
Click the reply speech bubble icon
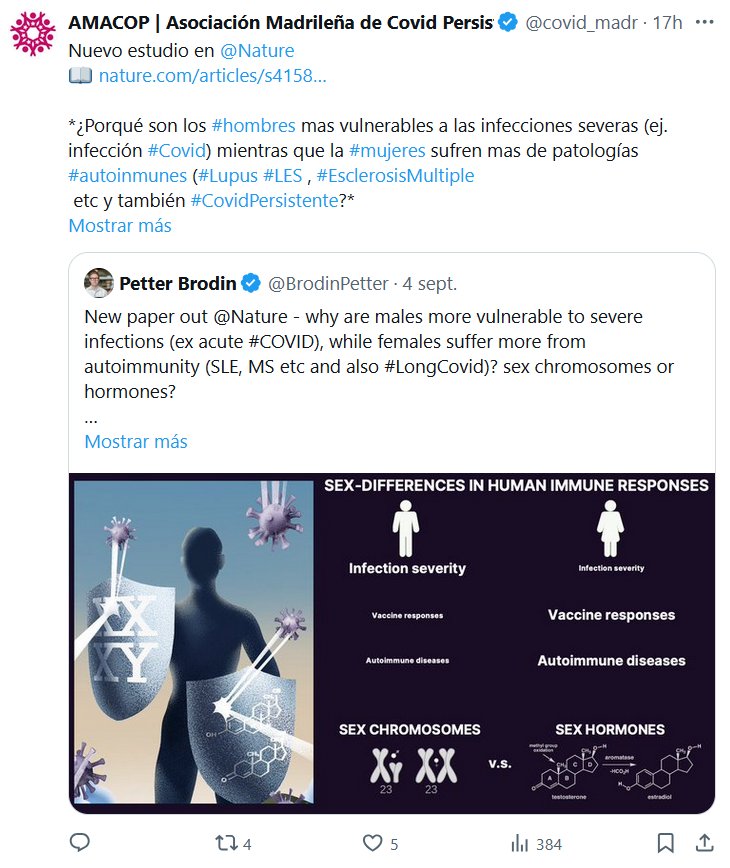point(81,843)
